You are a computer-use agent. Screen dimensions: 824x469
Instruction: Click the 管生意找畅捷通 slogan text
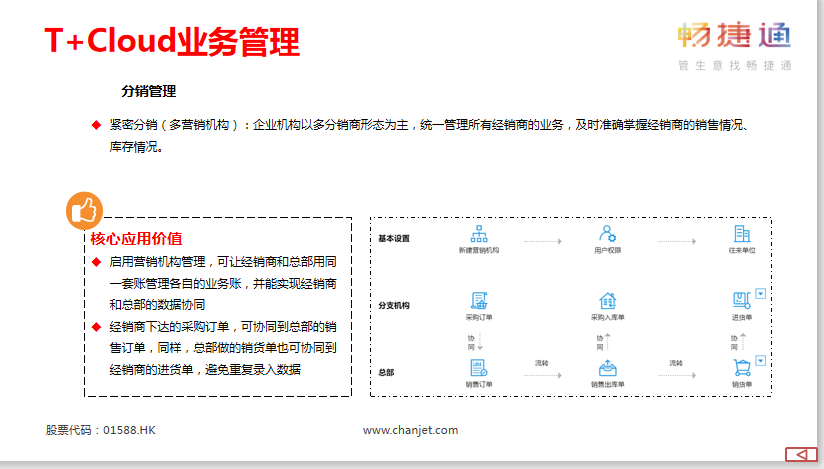tap(734, 65)
